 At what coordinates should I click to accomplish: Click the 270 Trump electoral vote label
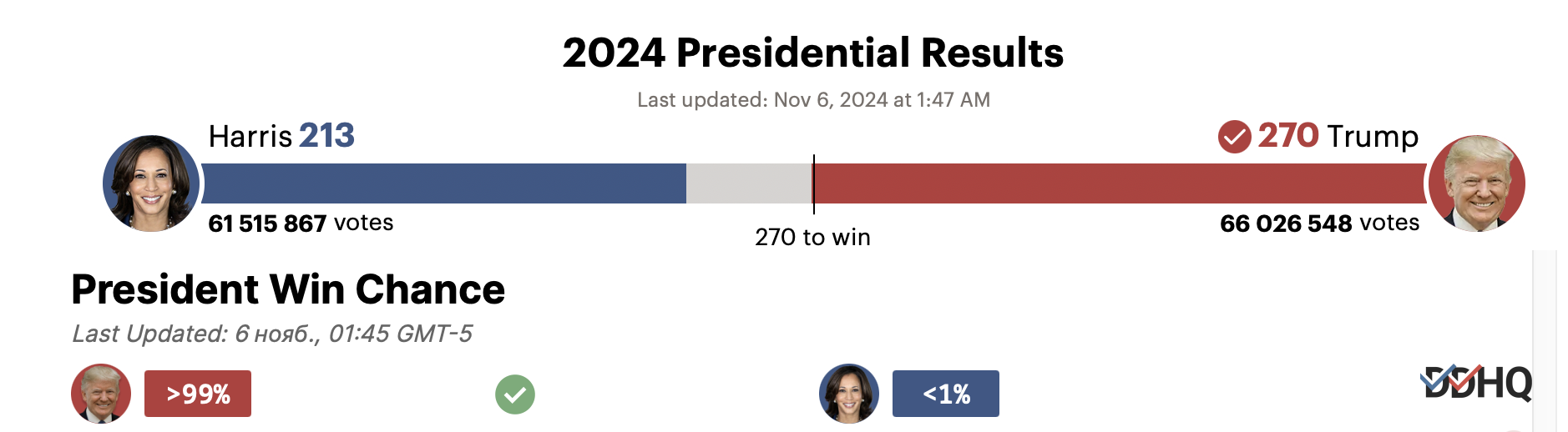click(1338, 136)
